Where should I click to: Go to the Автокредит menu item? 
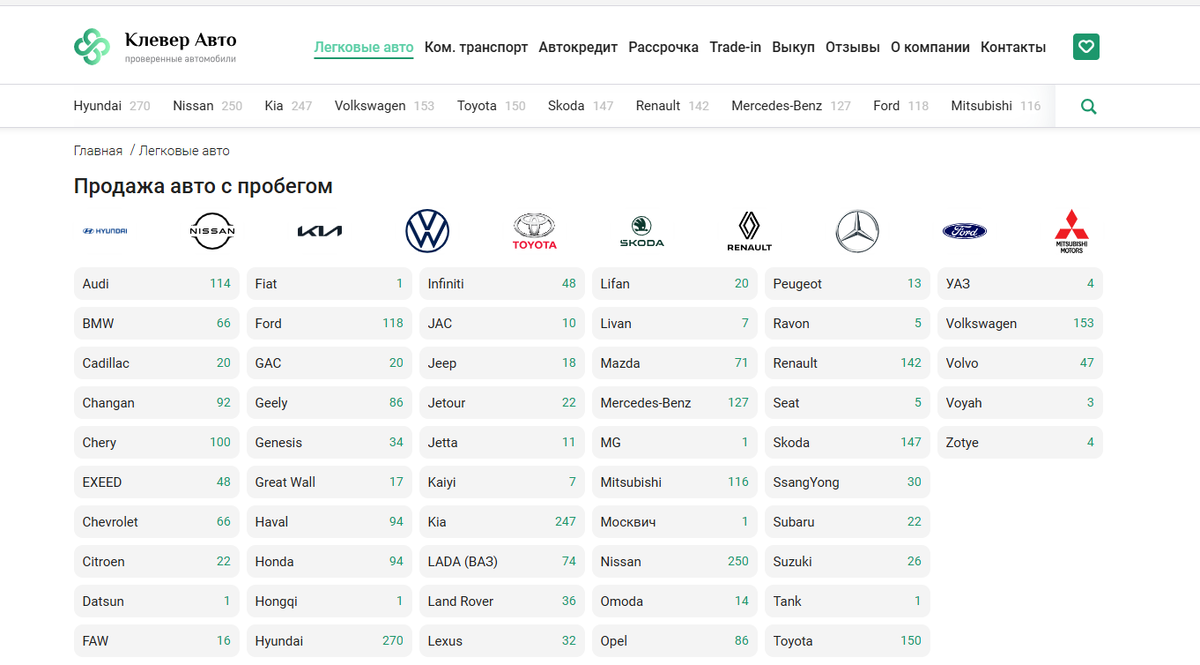578,47
